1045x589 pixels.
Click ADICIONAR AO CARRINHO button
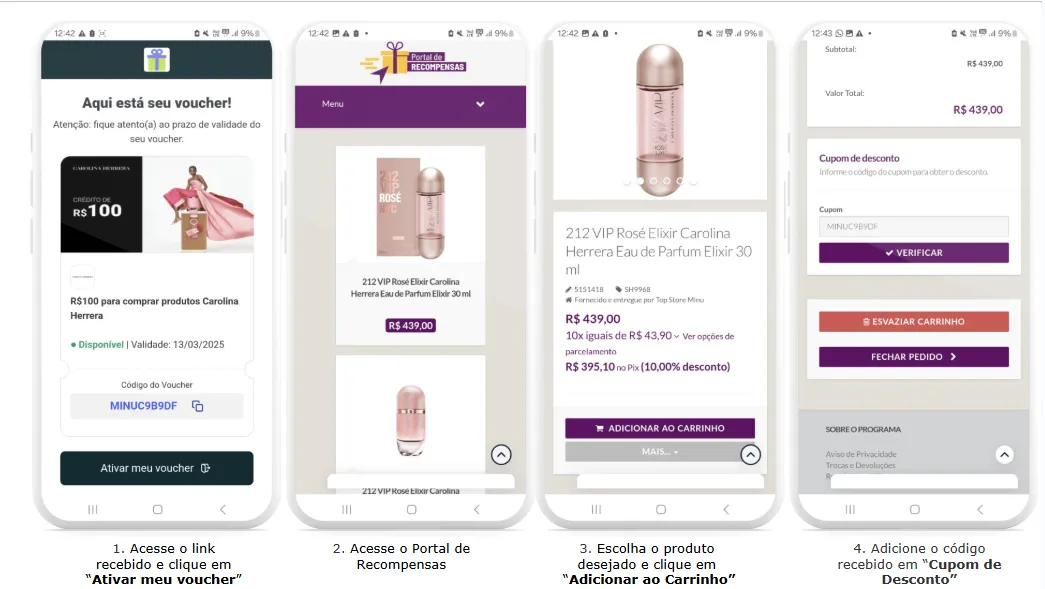[660, 428]
